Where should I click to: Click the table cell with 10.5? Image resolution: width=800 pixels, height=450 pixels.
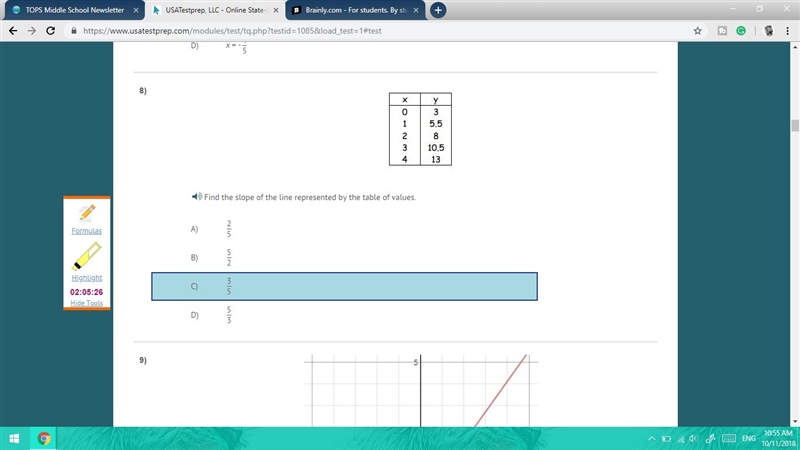pos(436,147)
